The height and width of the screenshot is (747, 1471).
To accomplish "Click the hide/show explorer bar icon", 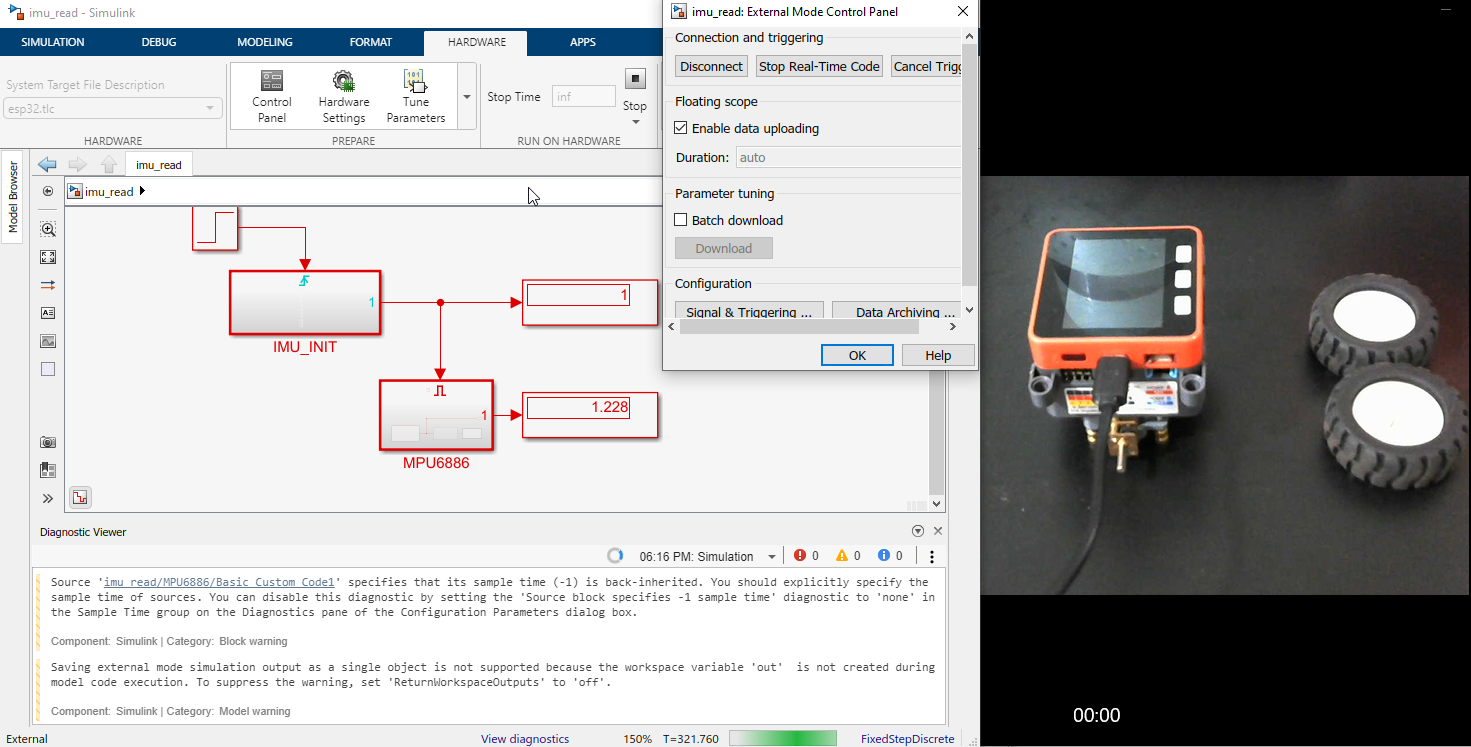I will pos(48,191).
